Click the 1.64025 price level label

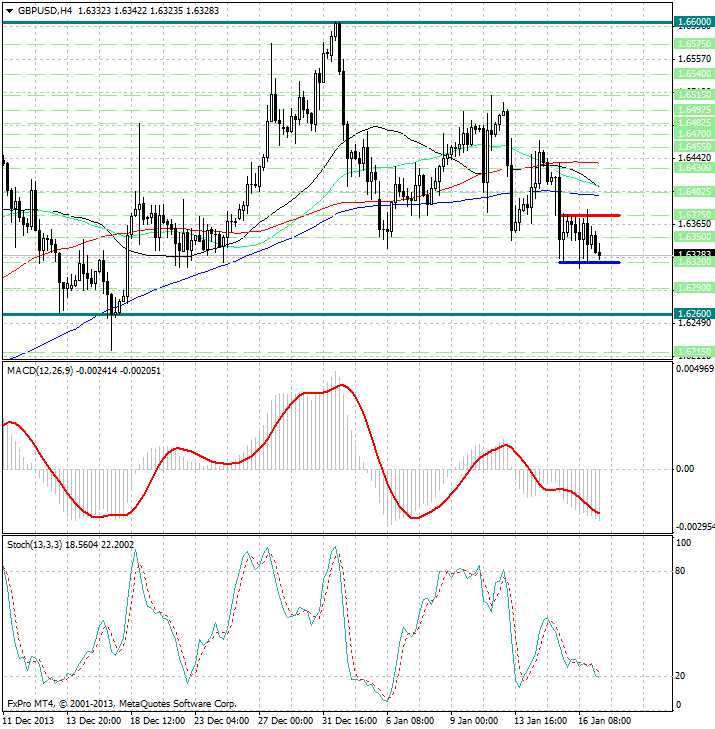pos(694,192)
